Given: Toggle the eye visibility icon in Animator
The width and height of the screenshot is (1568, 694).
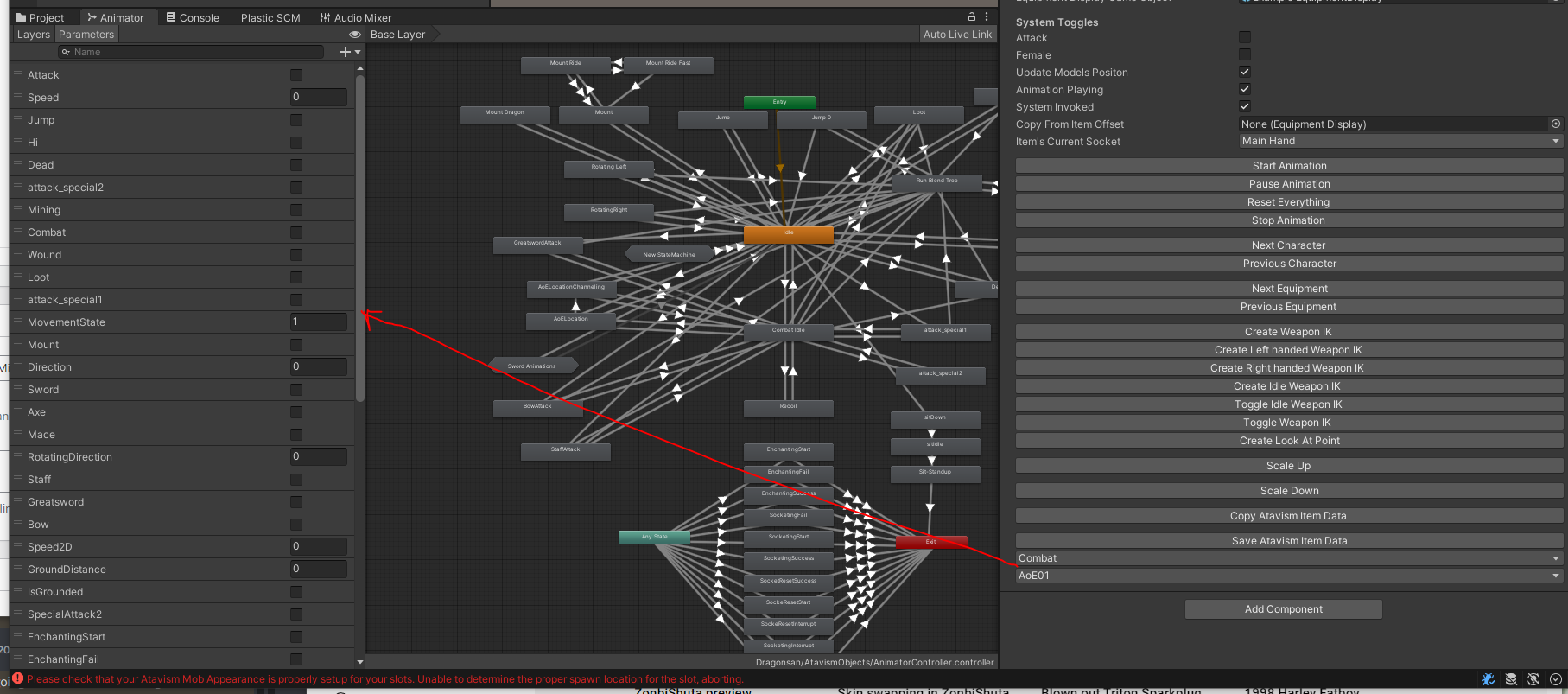Looking at the screenshot, I should (354, 35).
